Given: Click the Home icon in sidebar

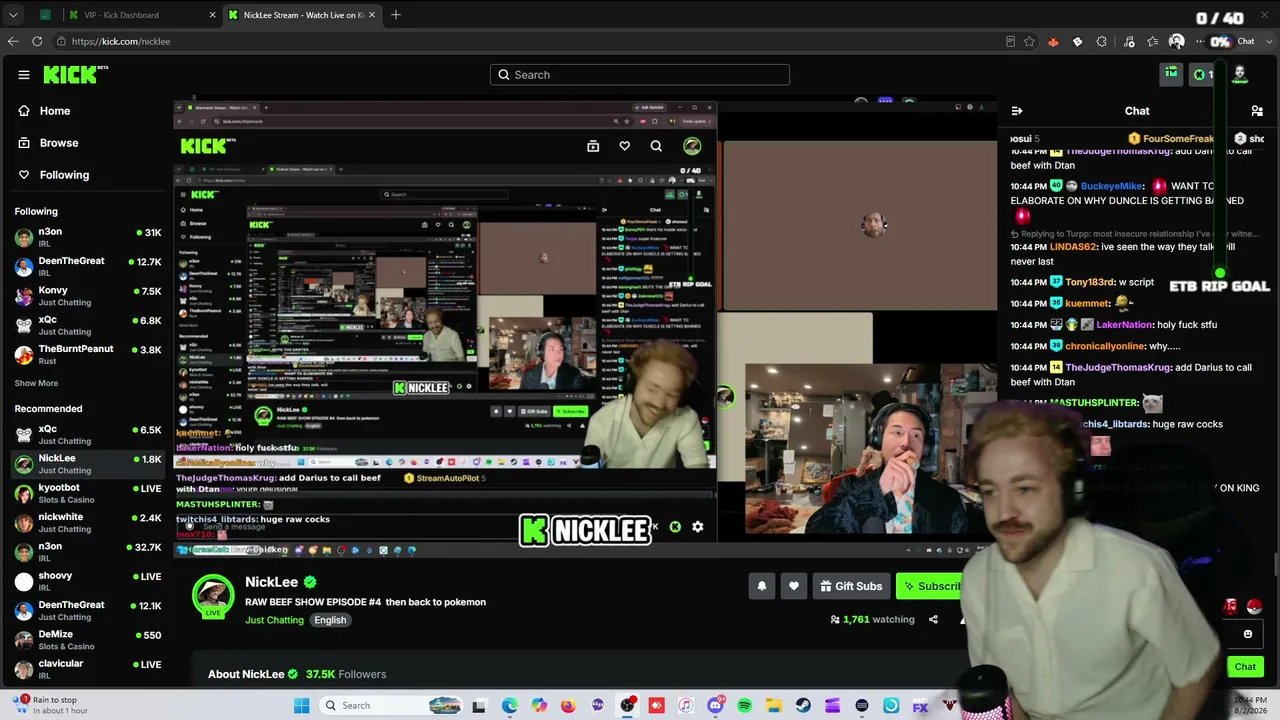Looking at the screenshot, I should [24, 111].
